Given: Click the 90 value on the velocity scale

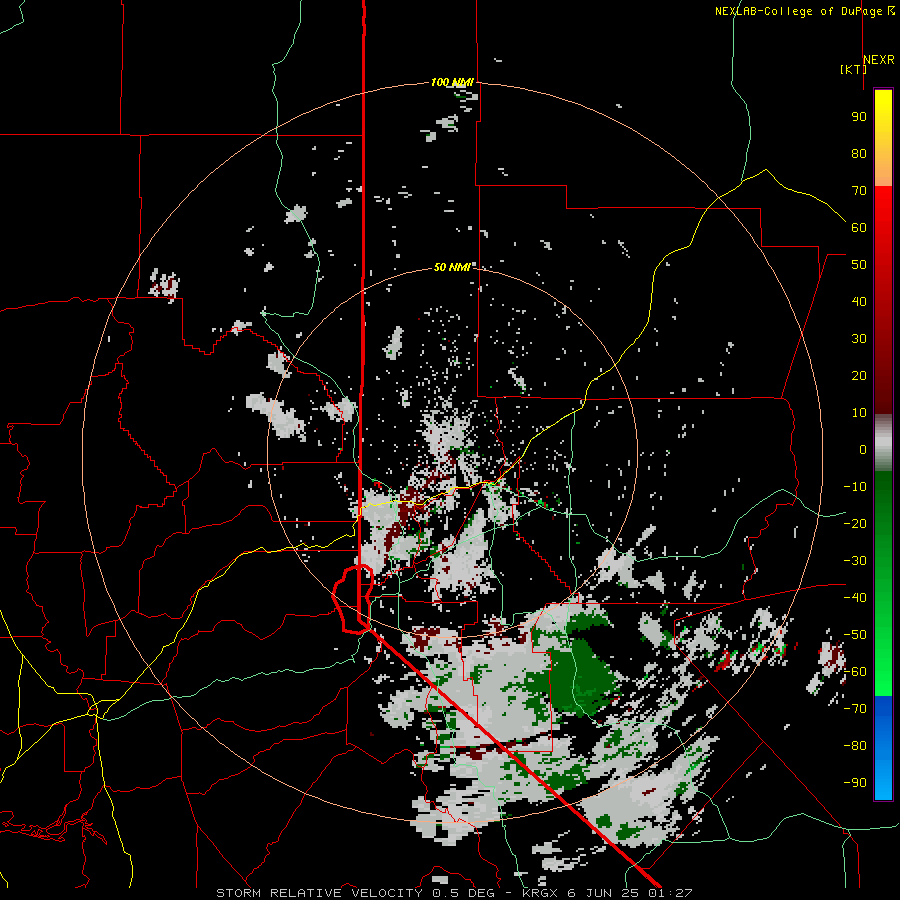Looking at the screenshot, I should coord(859,117).
